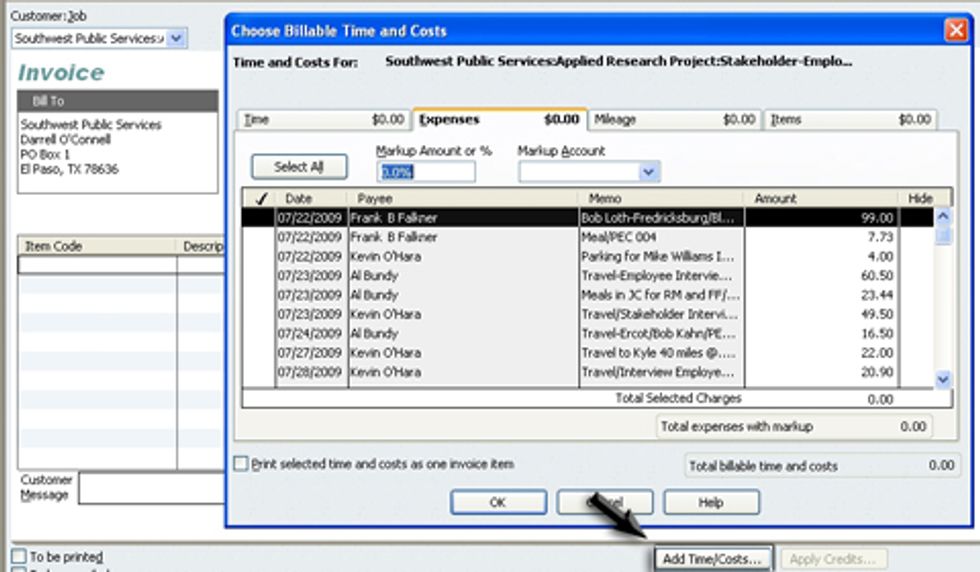Open the Customer:Job dropdown
Image resolution: width=980 pixels, height=572 pixels.
coord(176,38)
